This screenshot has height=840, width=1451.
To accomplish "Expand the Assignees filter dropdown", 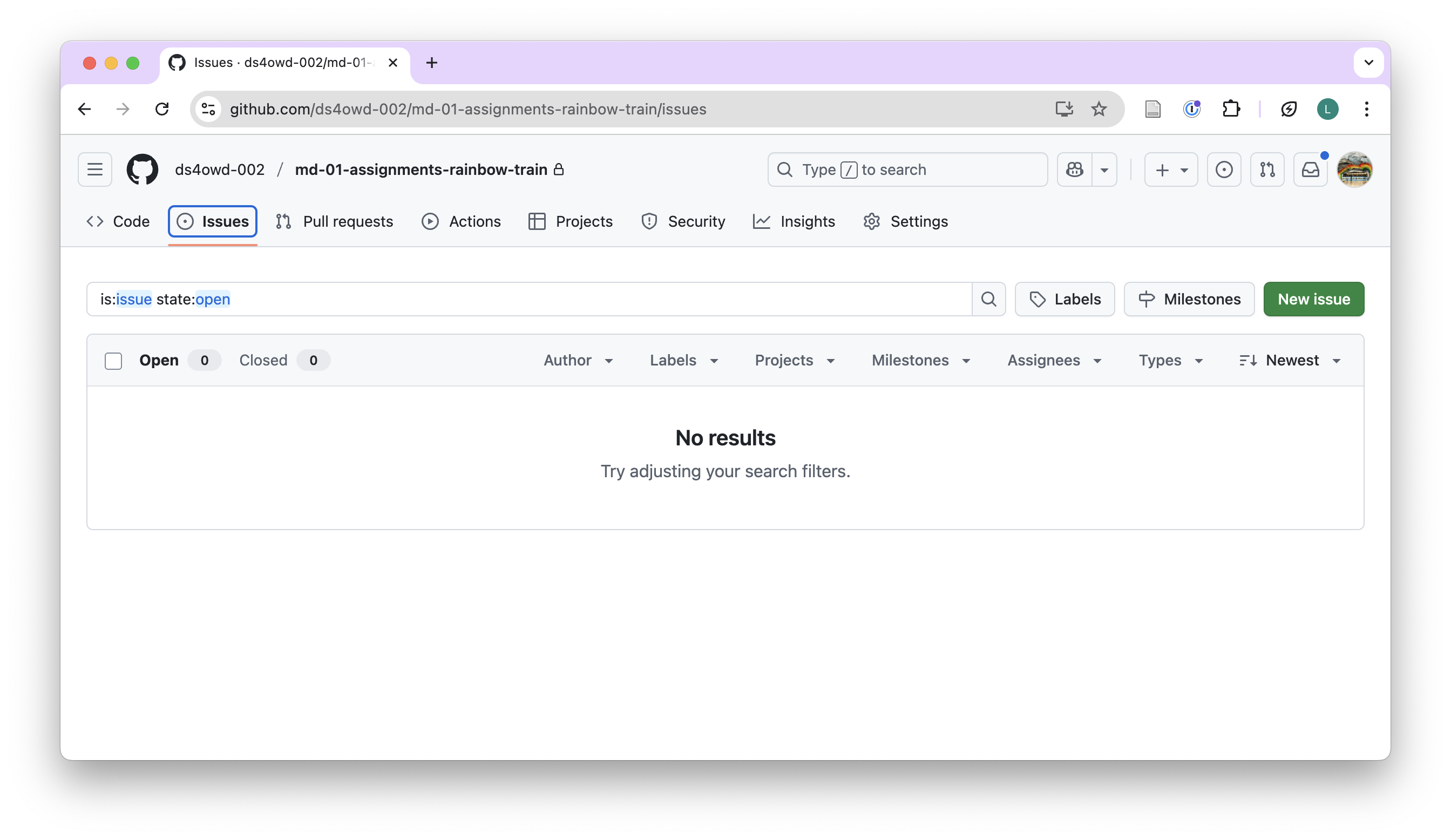I will coord(1054,361).
